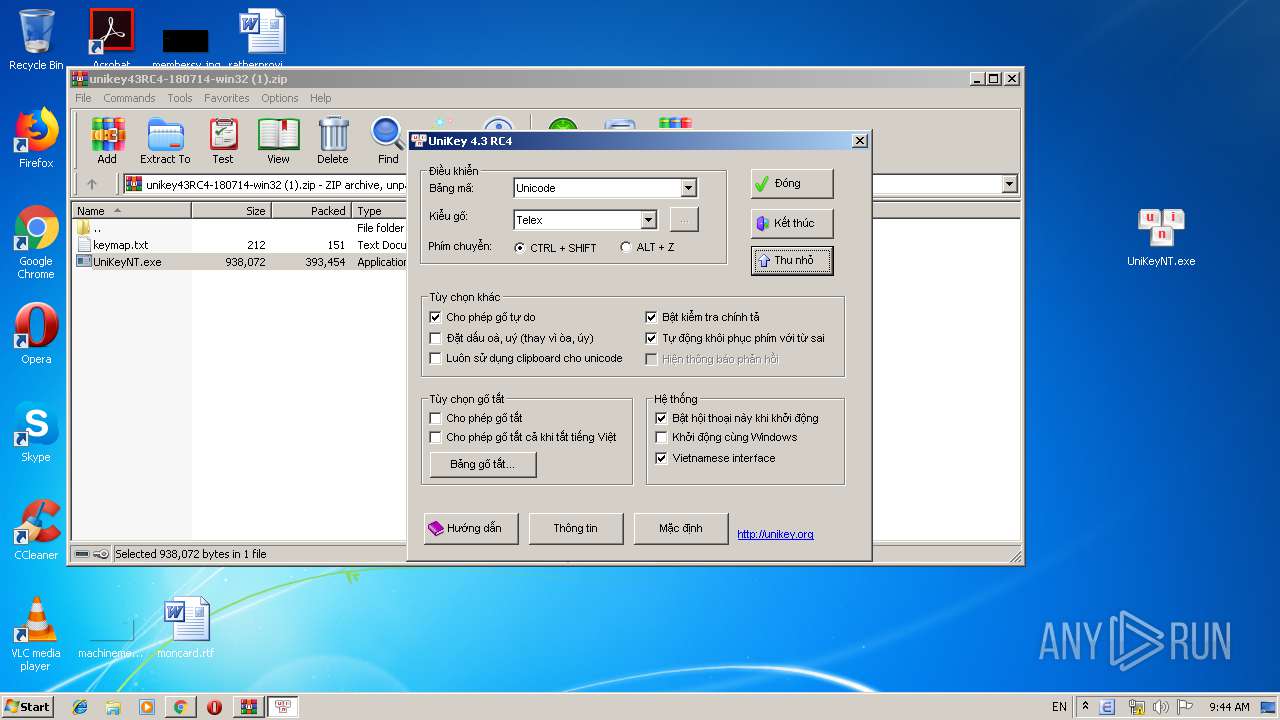The width and height of the screenshot is (1280, 720).
Task: Click the Test archive tool in WinRAR
Action: click(222, 140)
